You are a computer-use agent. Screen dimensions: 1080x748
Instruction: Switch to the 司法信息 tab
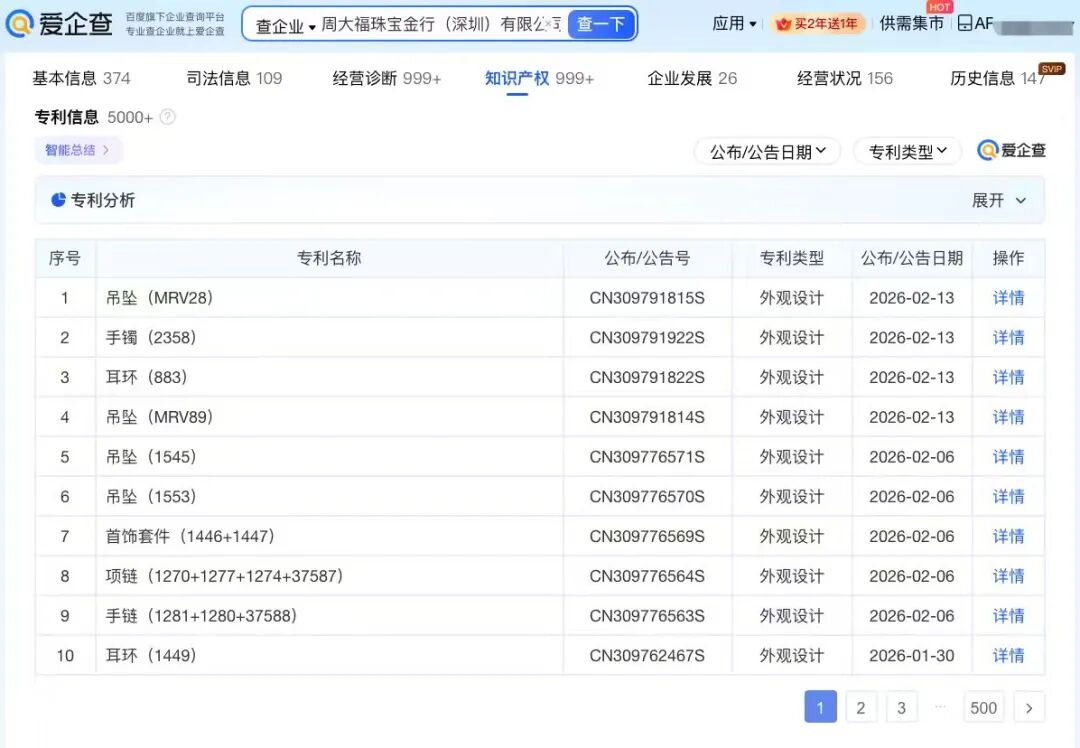tap(234, 78)
